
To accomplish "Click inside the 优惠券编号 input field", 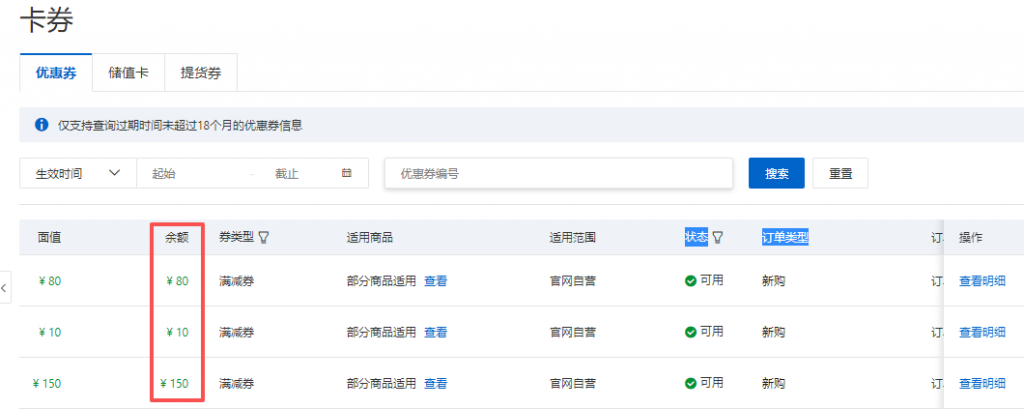I will click(x=559, y=173).
